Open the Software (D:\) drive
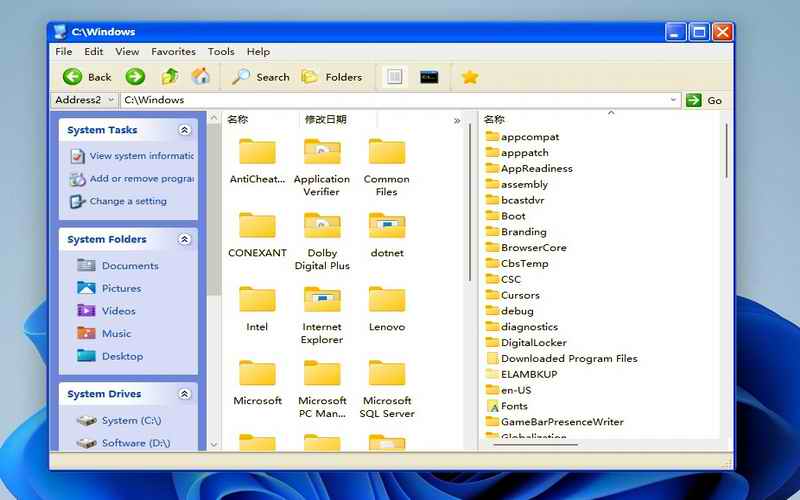The image size is (800, 500). tap(123, 443)
